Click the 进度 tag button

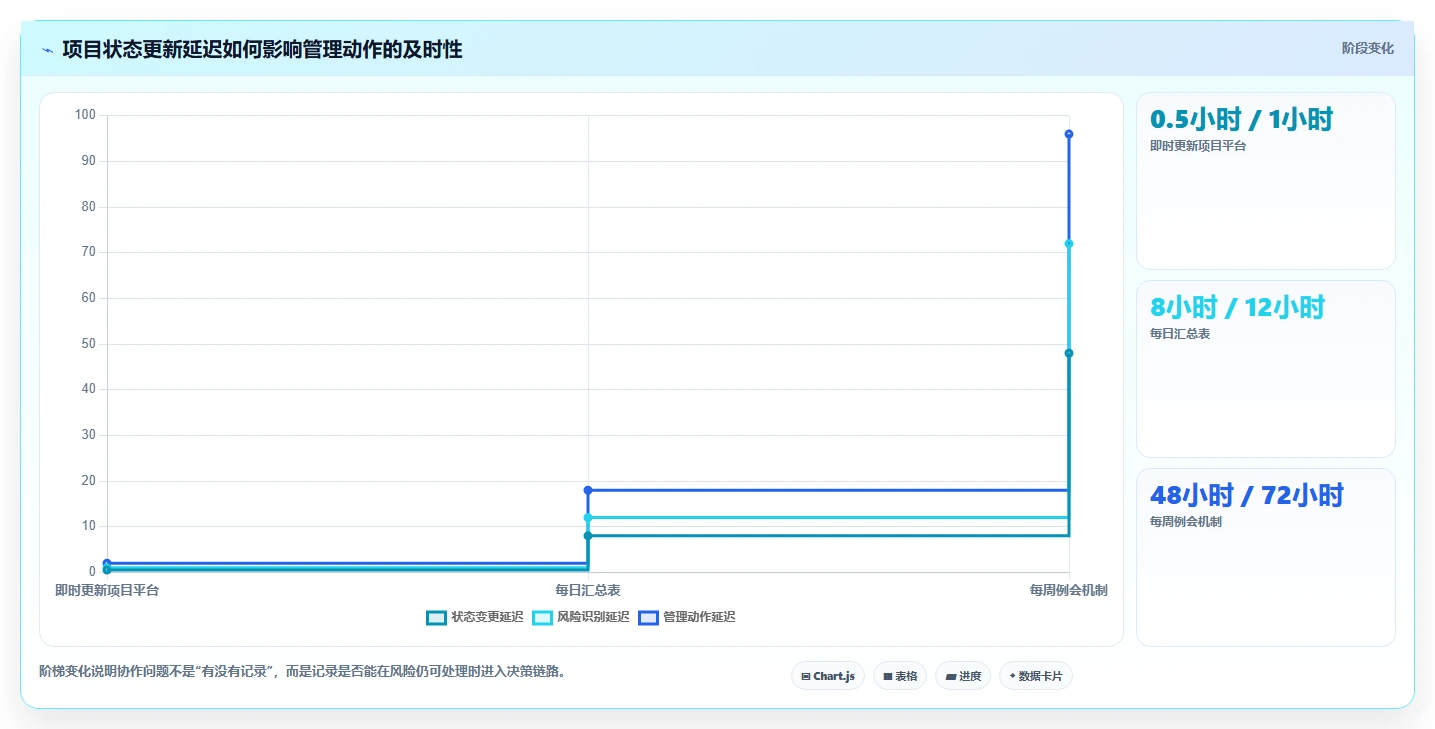point(963,676)
